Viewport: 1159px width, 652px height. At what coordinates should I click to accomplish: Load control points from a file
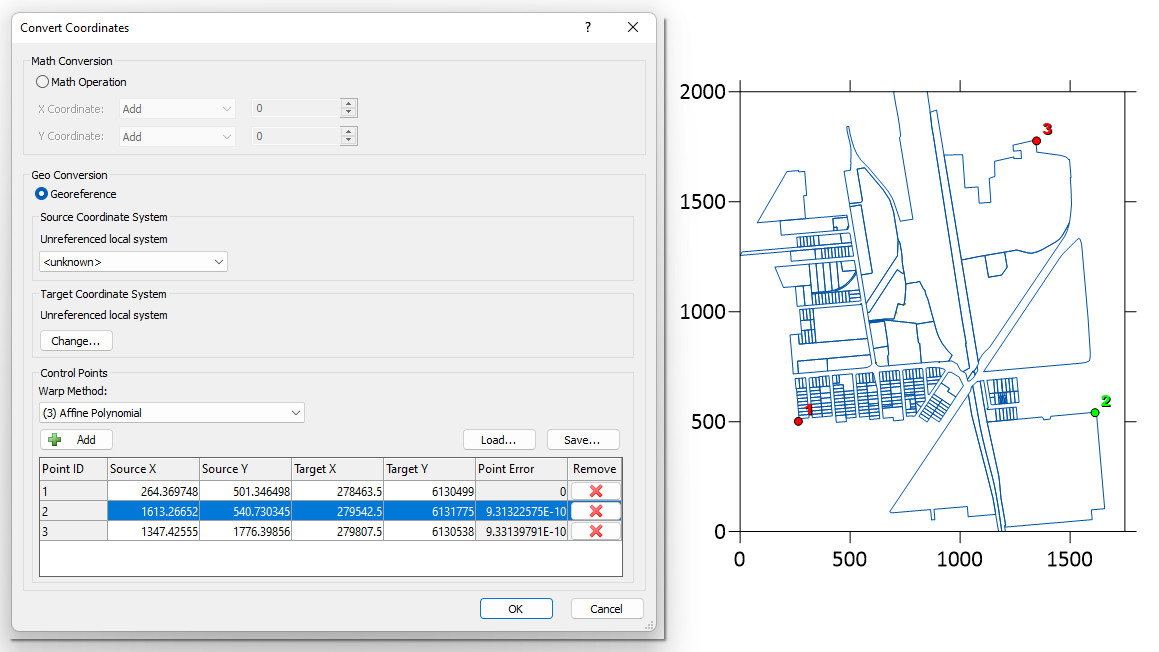499,439
